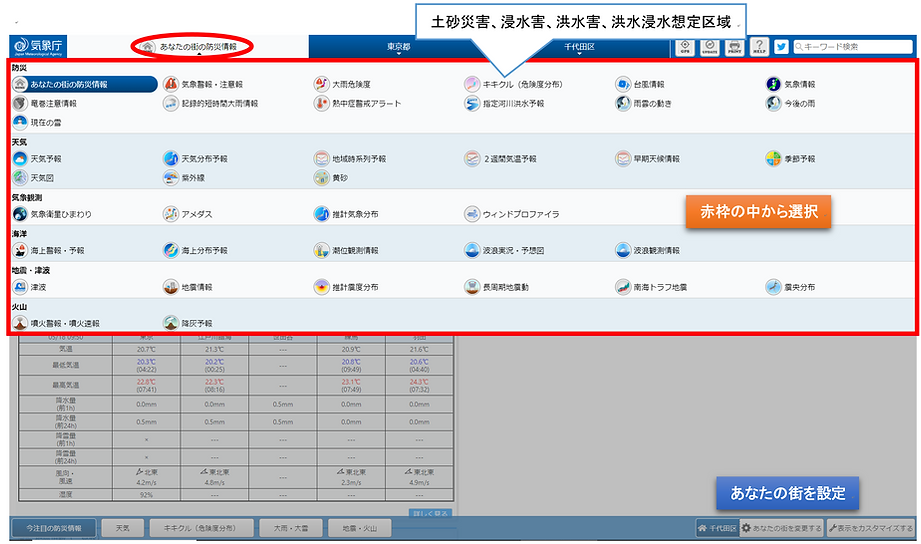The image size is (921, 544).
Task: Open 海上警報・予報 marine warnings
Action: (x=49, y=250)
